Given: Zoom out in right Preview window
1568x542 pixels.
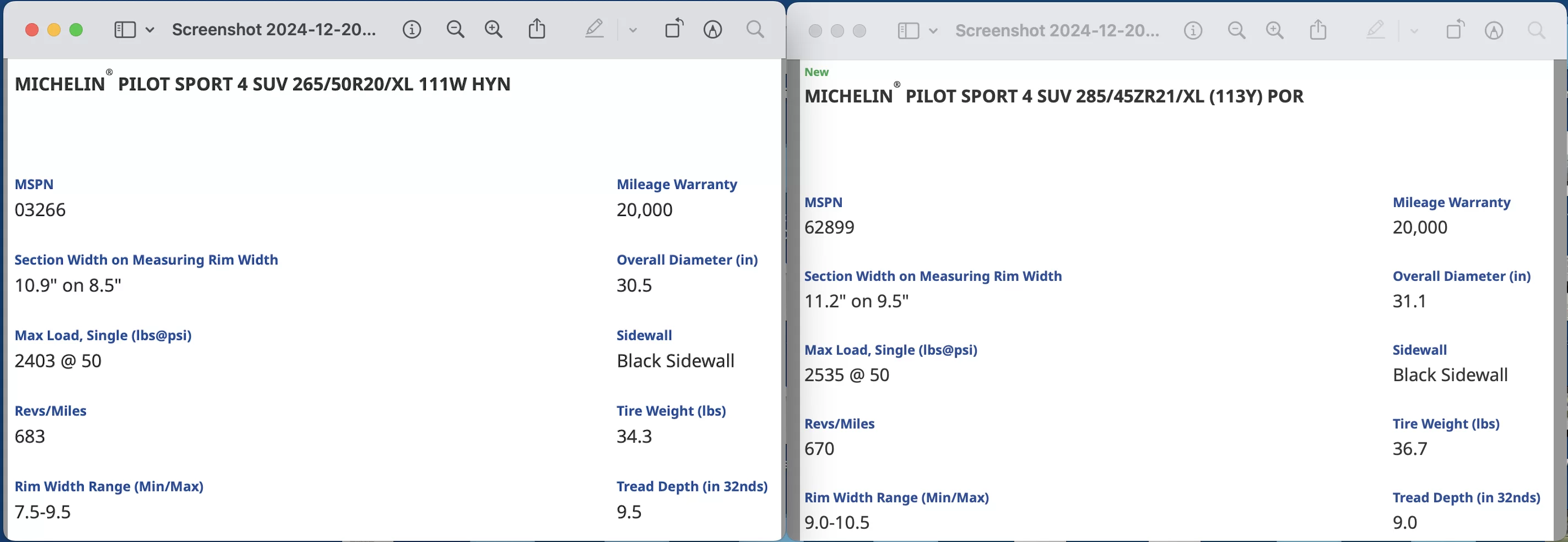Looking at the screenshot, I should [x=1236, y=30].
